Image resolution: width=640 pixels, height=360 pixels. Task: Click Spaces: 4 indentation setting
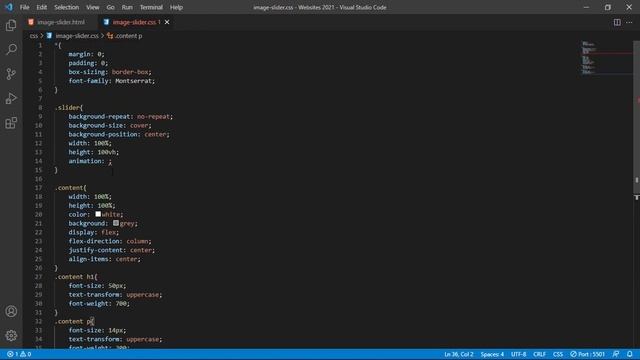pyautogui.click(x=492, y=354)
